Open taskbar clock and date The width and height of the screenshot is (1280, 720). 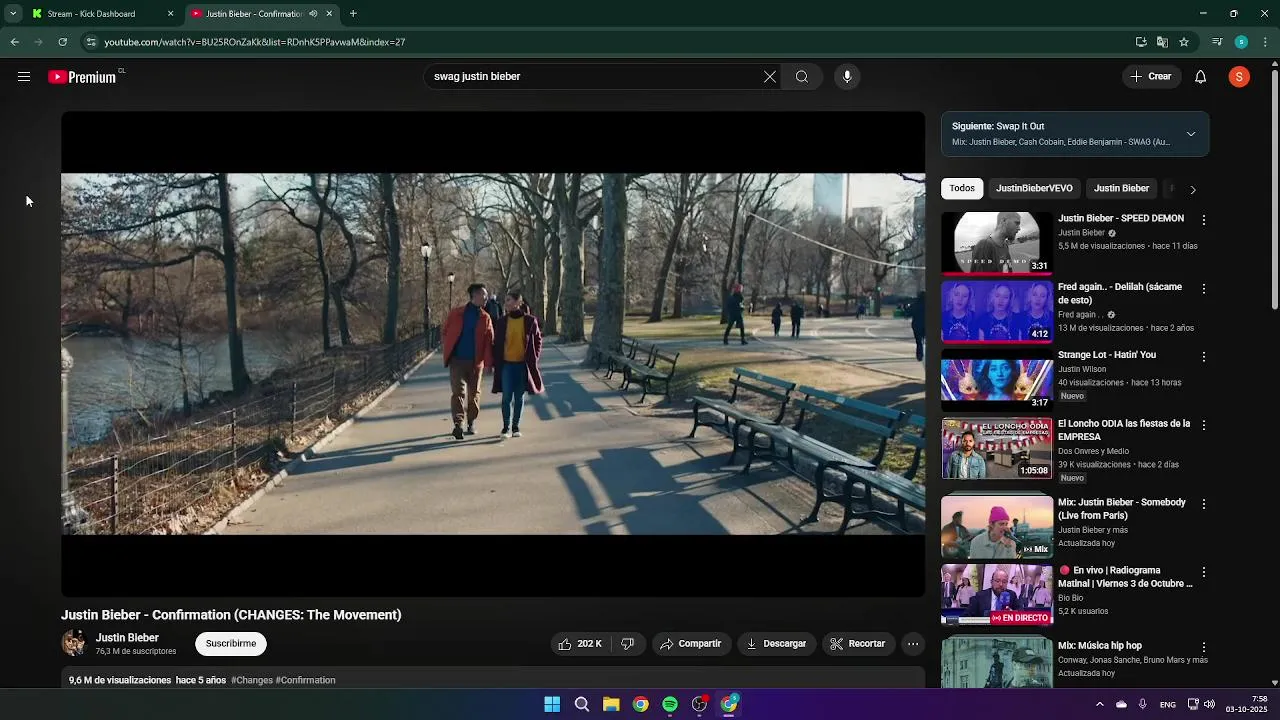pyautogui.click(x=1247, y=704)
